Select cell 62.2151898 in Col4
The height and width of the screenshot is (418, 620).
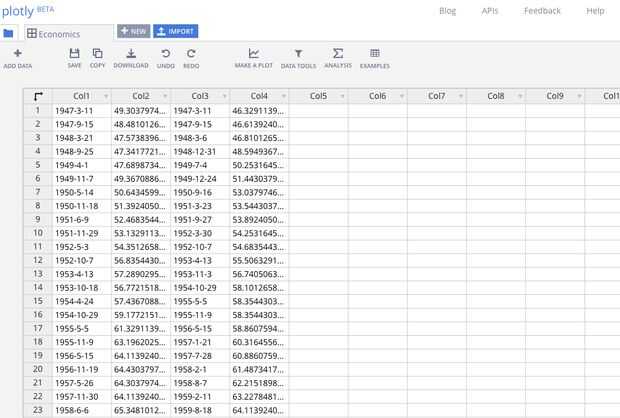coord(259,383)
